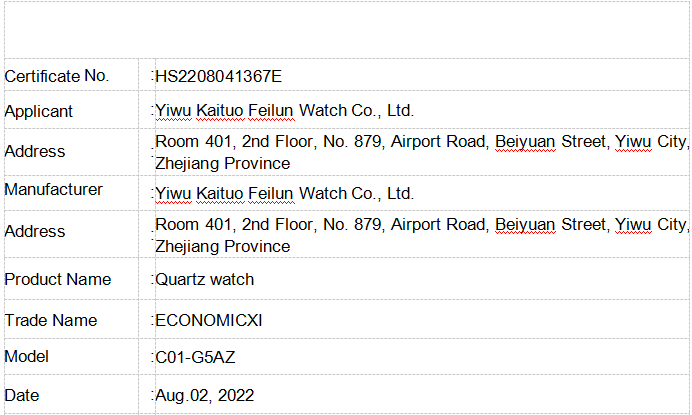Select the Applicant label cell
The height and width of the screenshot is (415, 692).
pyautogui.click(x=39, y=111)
